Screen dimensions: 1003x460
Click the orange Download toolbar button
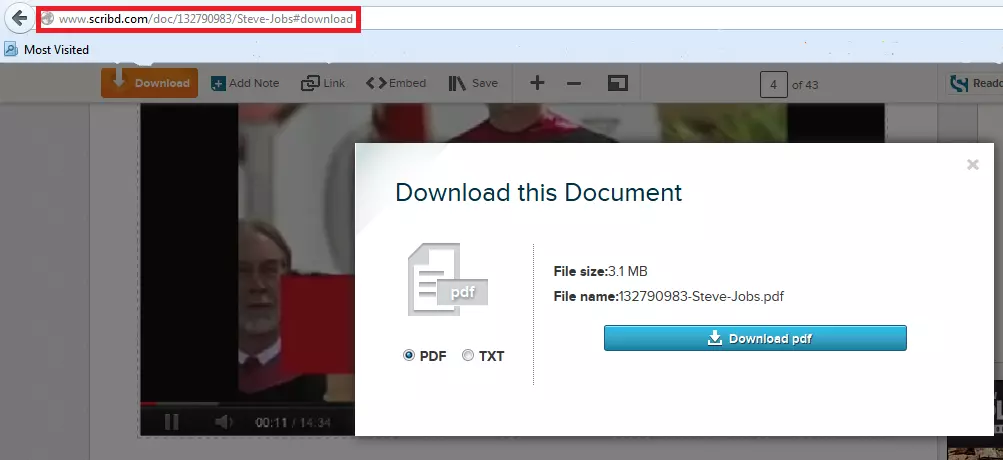pos(149,83)
